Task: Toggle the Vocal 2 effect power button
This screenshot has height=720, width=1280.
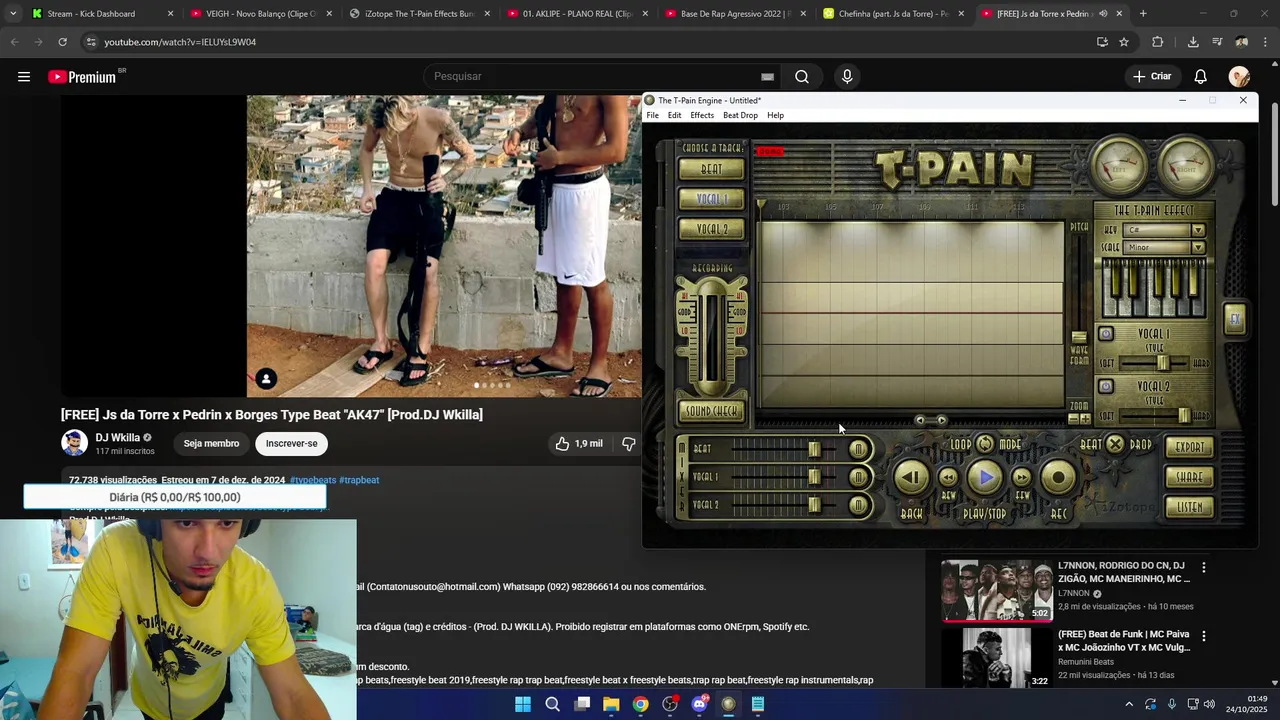Action: 1106,386
